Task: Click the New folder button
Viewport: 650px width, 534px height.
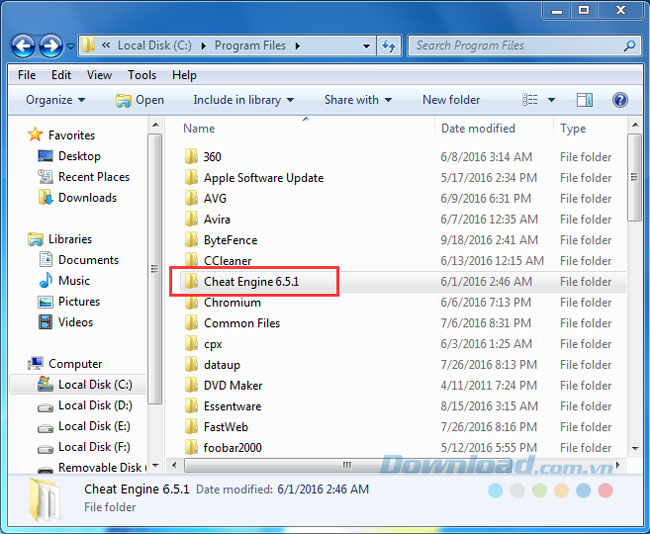Action: point(451,100)
